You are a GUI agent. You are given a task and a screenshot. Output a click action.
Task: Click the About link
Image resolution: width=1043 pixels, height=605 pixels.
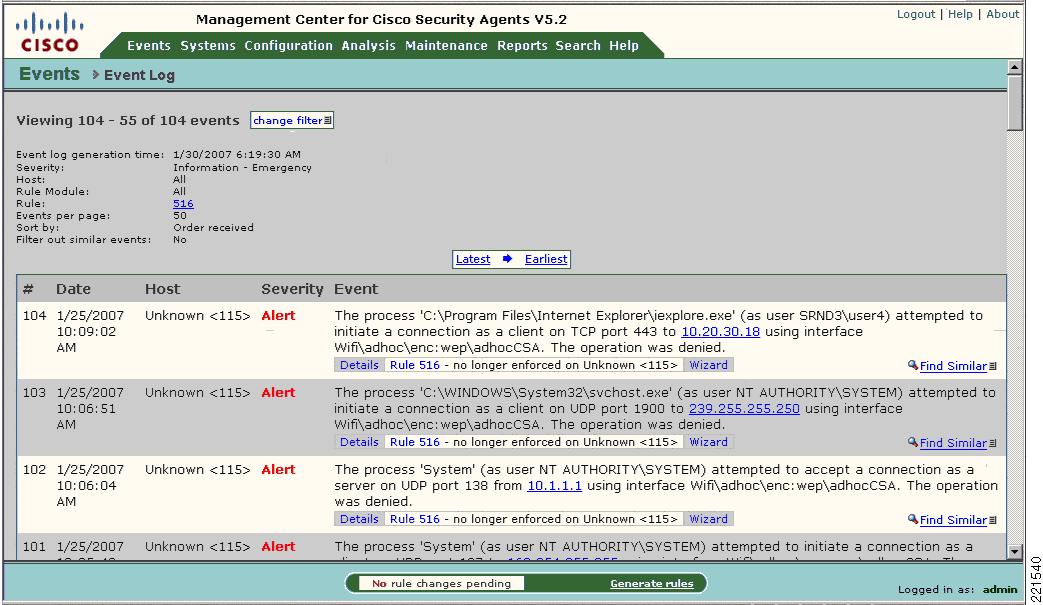(1002, 14)
